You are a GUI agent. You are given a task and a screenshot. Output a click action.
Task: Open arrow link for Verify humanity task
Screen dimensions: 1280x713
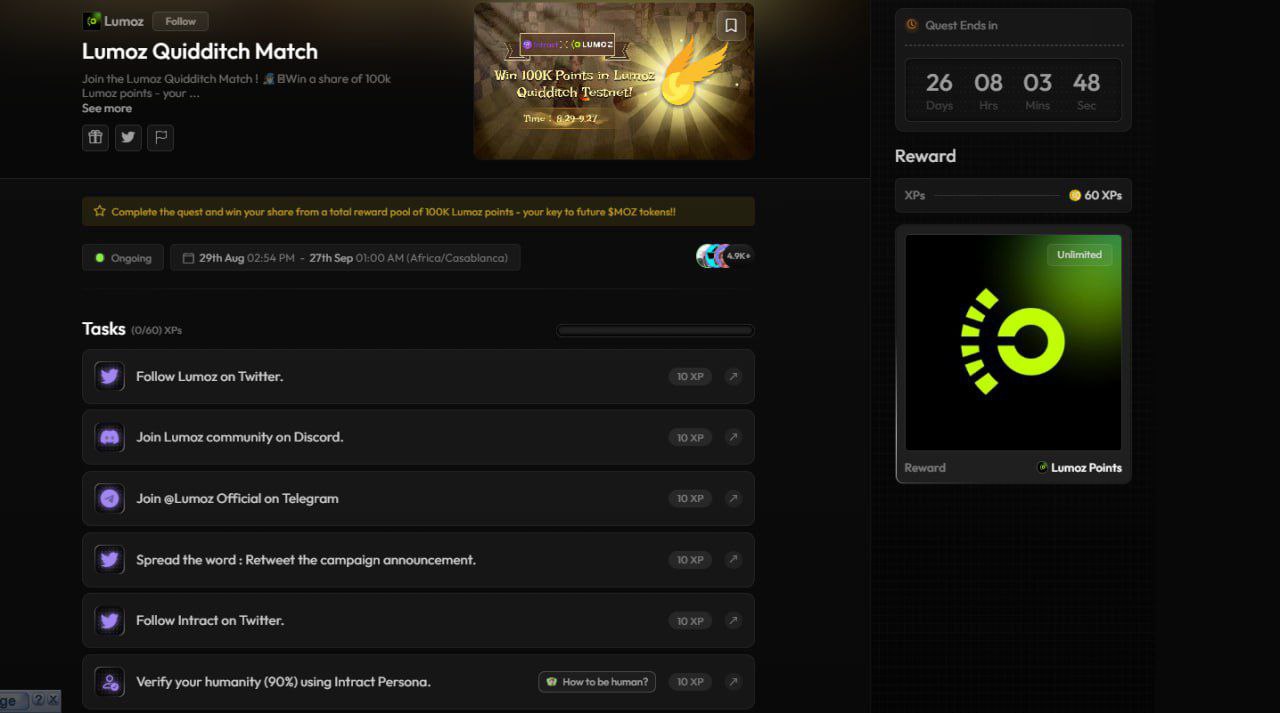[x=733, y=682]
